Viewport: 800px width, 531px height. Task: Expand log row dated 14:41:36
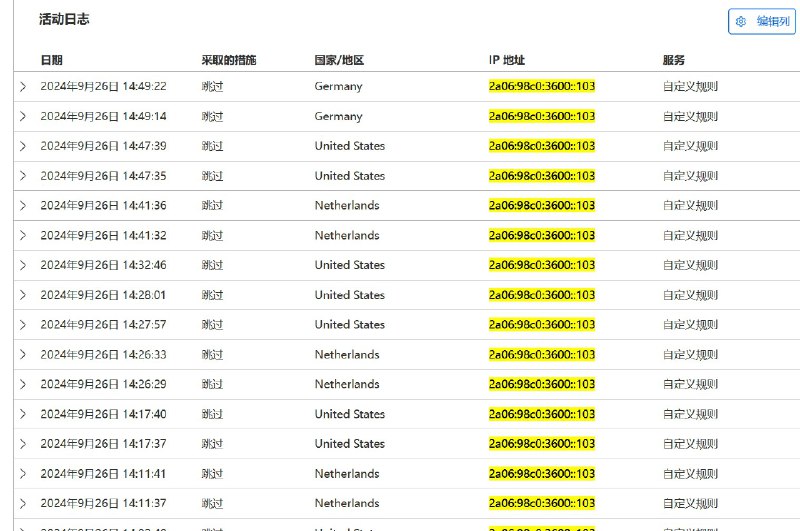click(23, 206)
